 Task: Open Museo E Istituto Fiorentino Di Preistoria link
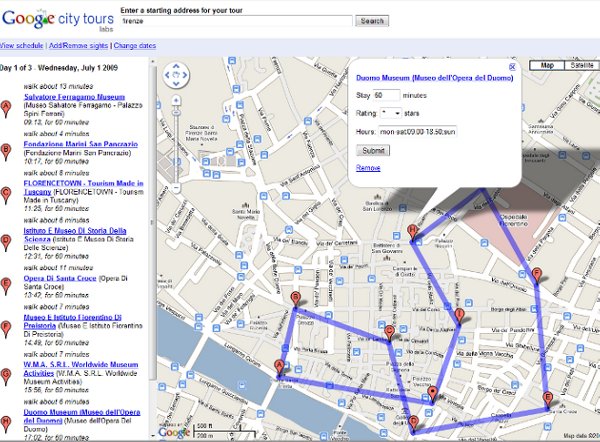click(72, 321)
